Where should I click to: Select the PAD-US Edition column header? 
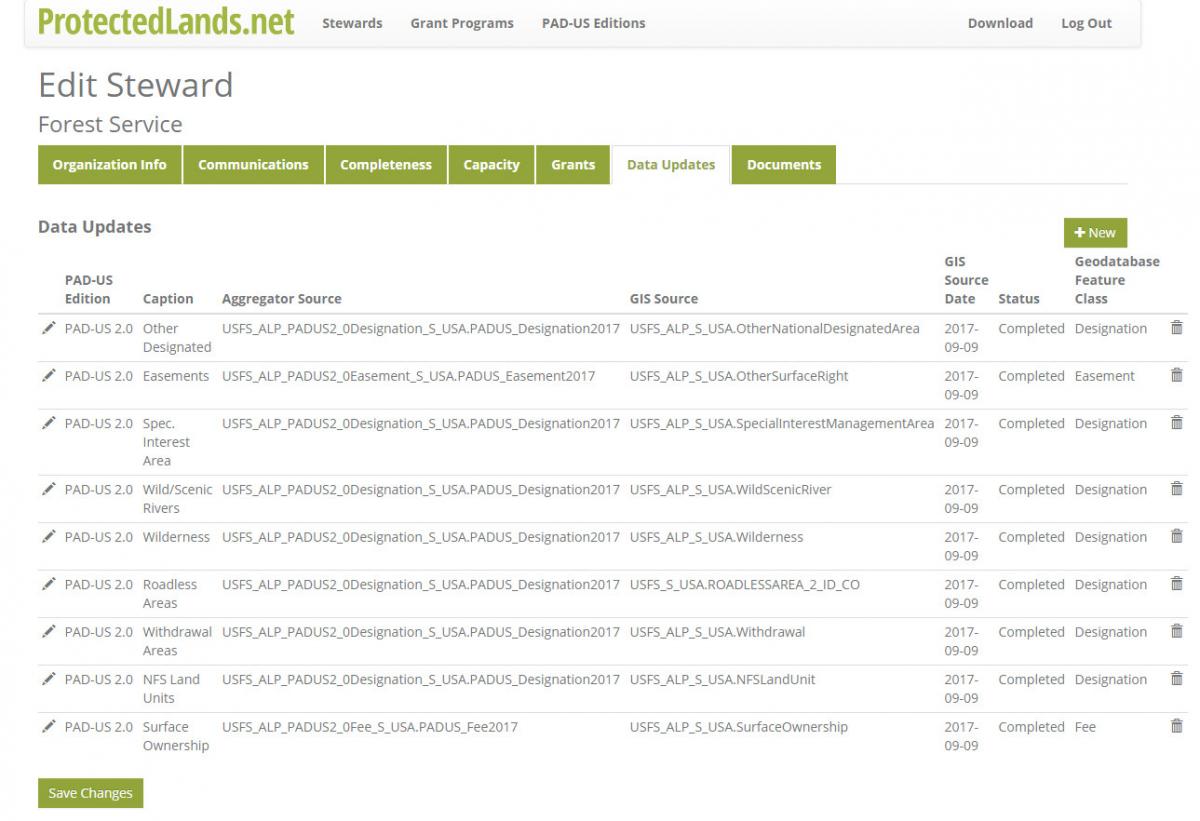click(89, 289)
